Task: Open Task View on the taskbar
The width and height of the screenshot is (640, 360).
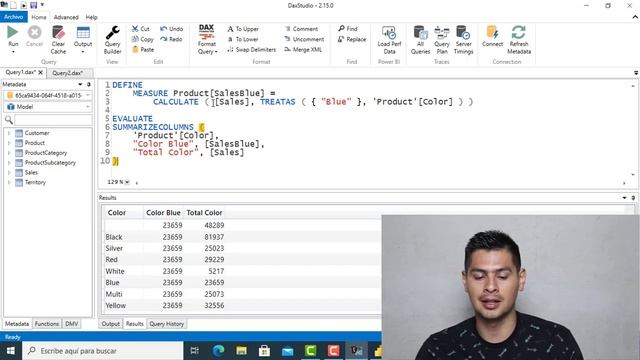Action: [195, 351]
